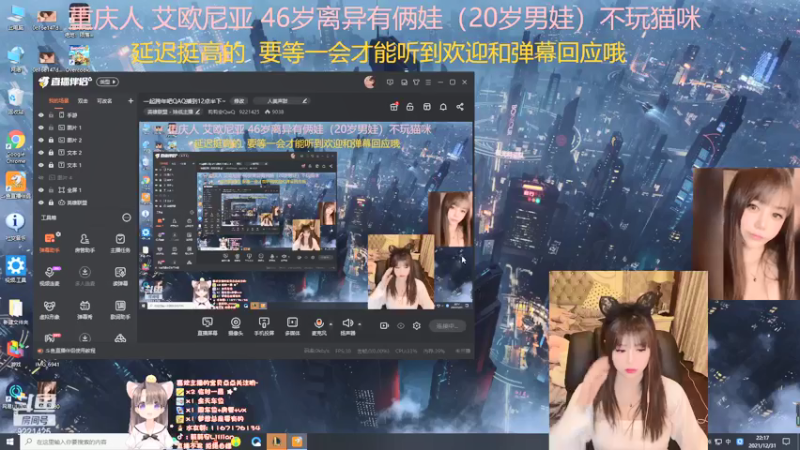This screenshot has height=450, width=800.
Task: Toggle visibility of the 文本 1 source
Action: coord(41,165)
